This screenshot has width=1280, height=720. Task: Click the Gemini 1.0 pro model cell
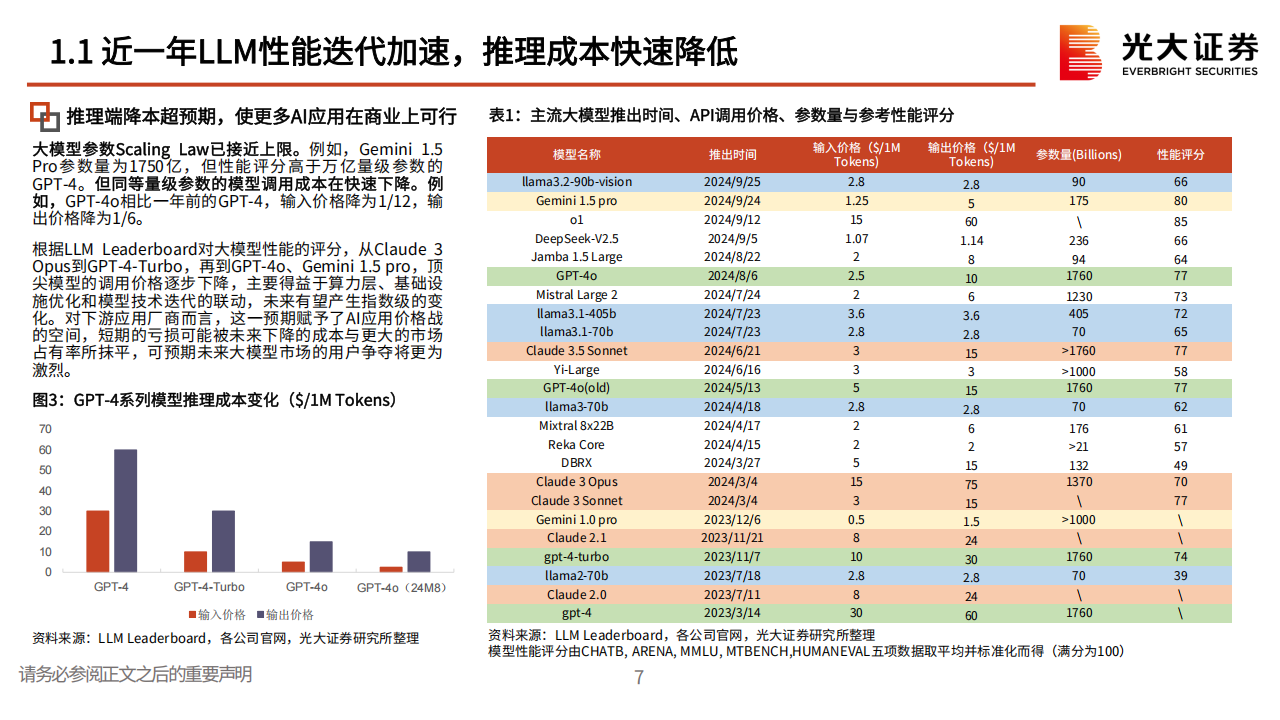(x=577, y=520)
